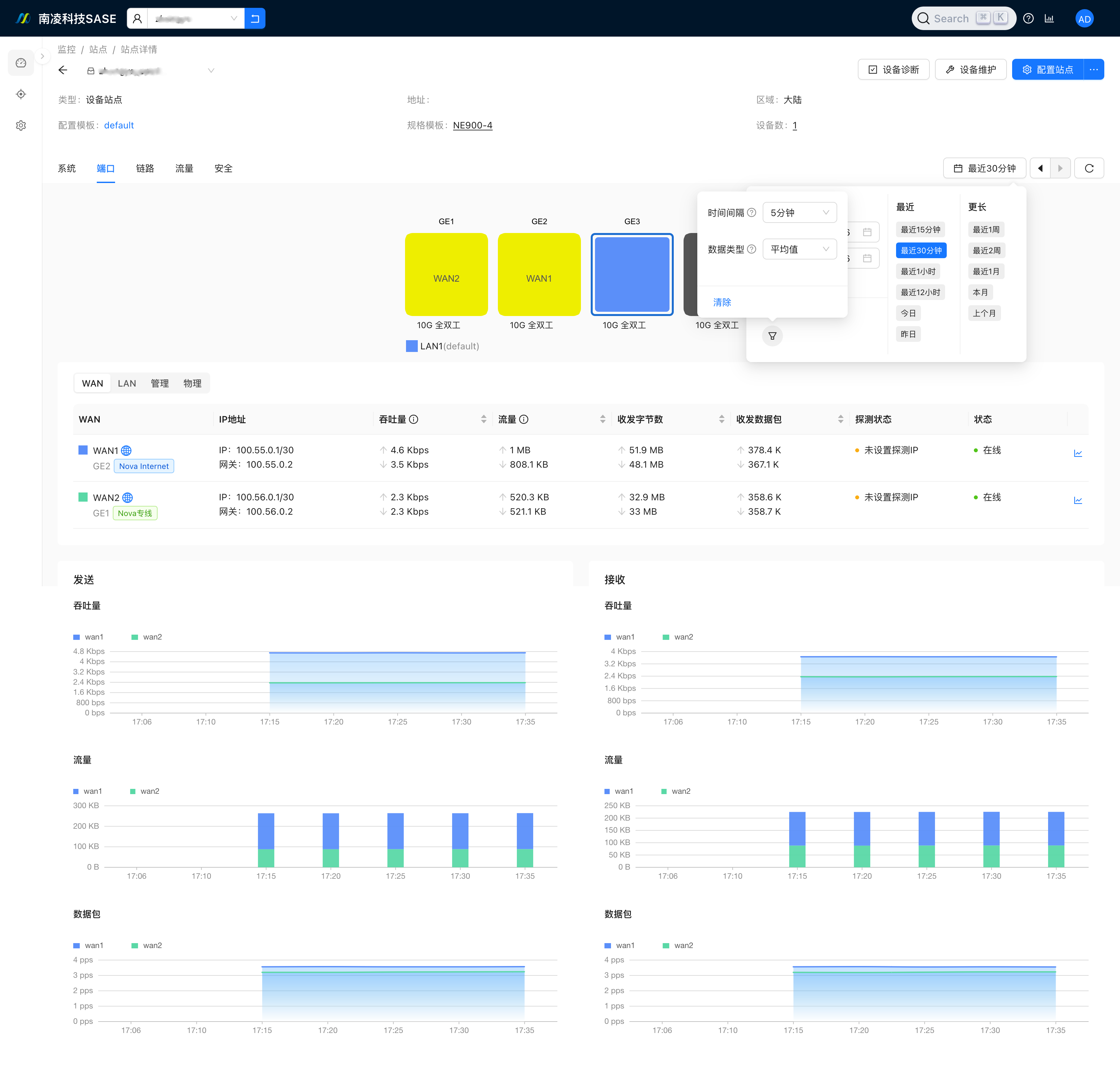Select the GE2 WAN1 port block
The image size is (1120, 1066).
(539, 275)
